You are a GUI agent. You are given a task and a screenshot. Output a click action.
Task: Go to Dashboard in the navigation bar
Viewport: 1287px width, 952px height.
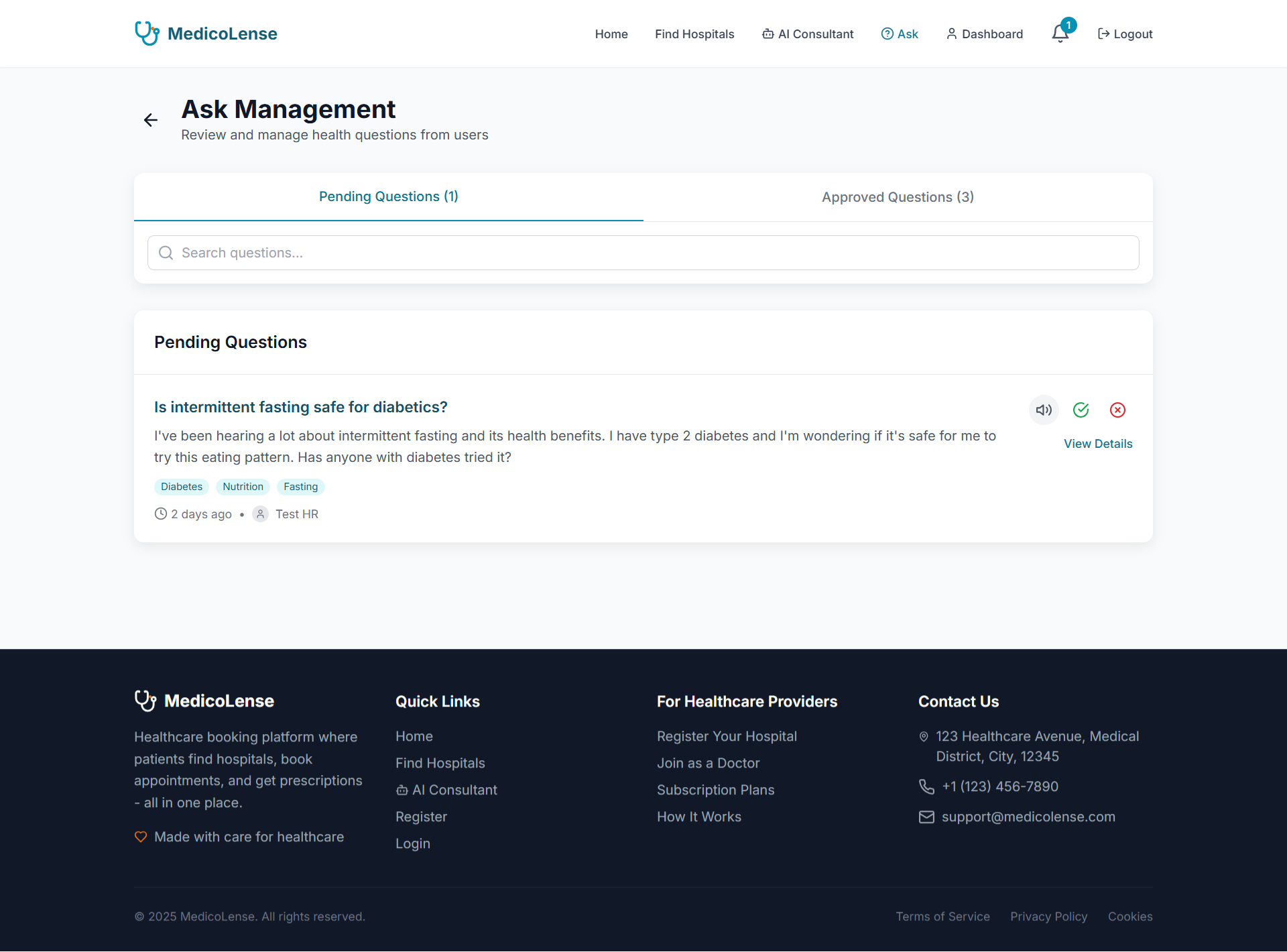pos(984,34)
